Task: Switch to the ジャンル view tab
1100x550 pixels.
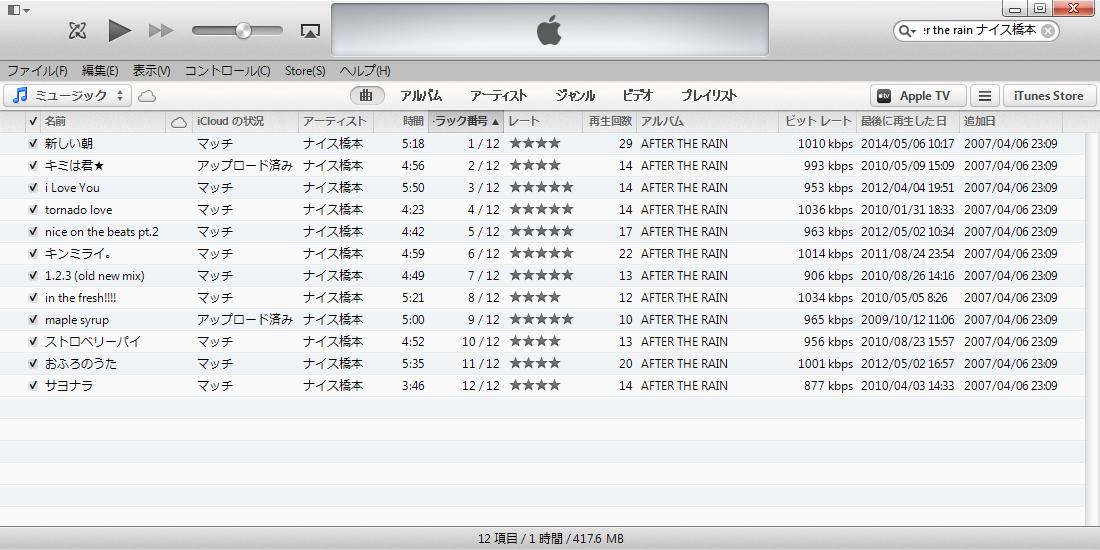Action: [575, 96]
